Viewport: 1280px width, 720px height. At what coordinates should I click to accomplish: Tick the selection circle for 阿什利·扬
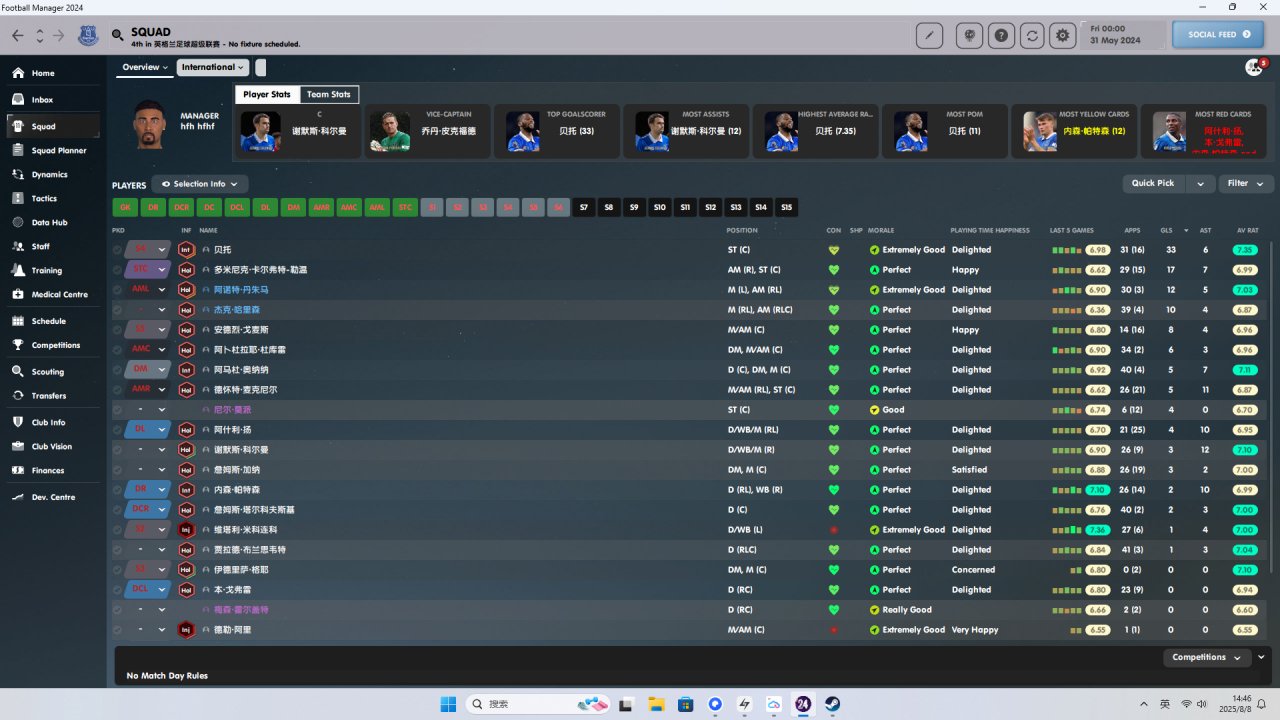(x=117, y=430)
